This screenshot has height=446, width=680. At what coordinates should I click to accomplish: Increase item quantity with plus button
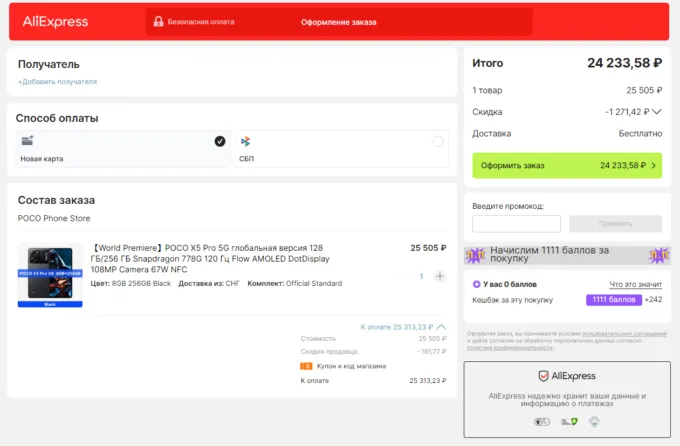[440, 276]
